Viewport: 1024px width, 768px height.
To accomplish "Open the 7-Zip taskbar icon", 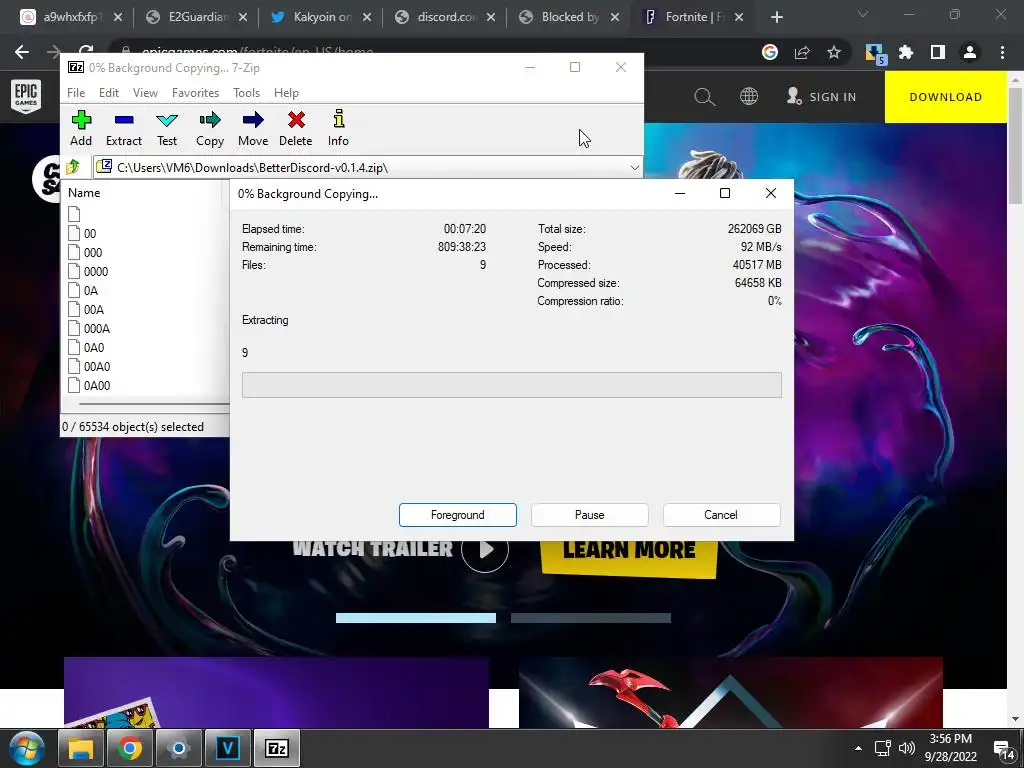I will [277, 748].
